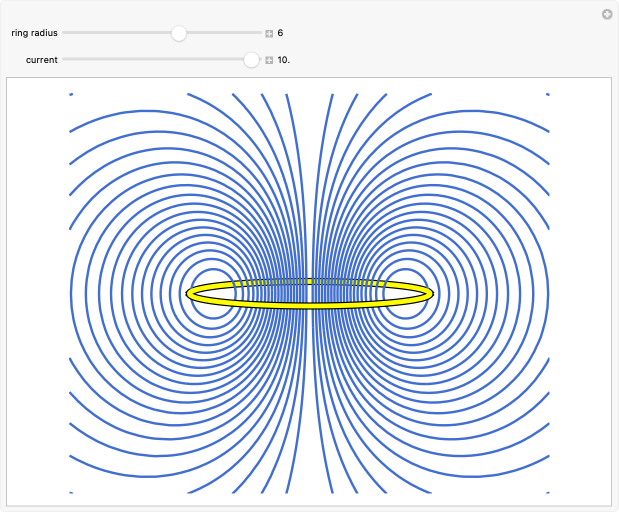This screenshot has height=513, width=619.
Task: Click the left end of ring radius track
Action: pyautogui.click(x=65, y=33)
